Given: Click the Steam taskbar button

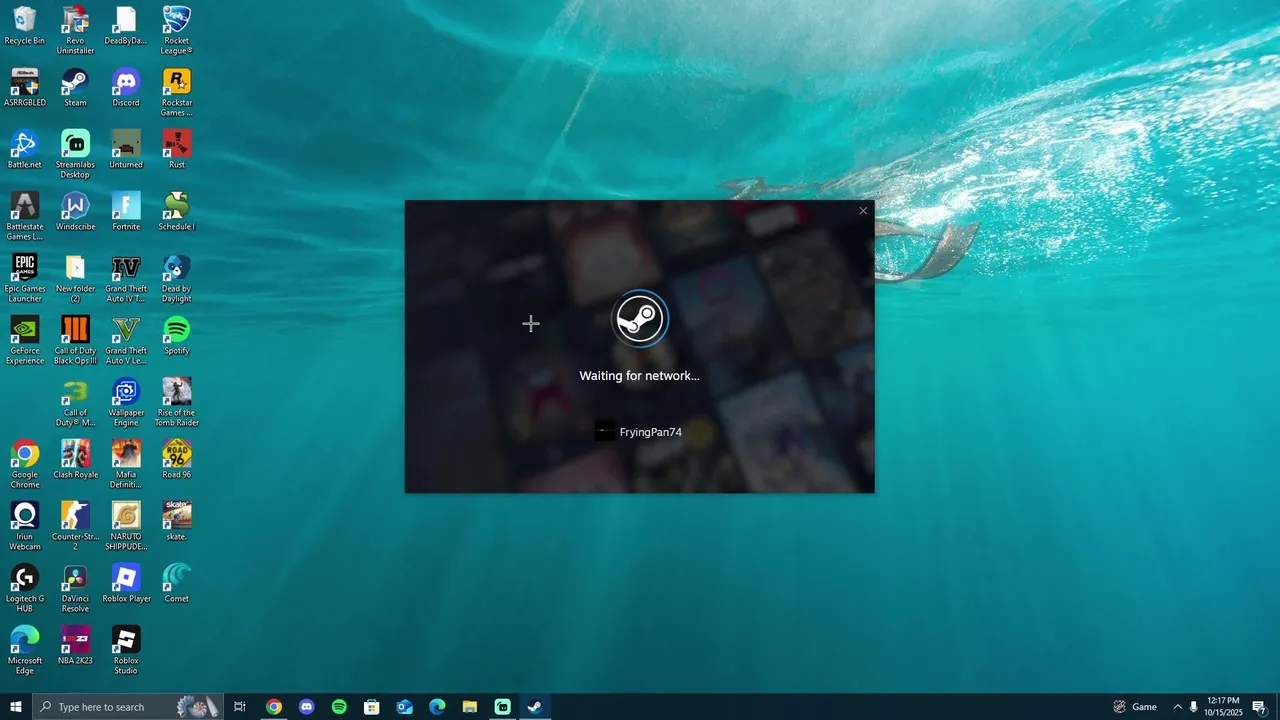Looking at the screenshot, I should pos(535,707).
